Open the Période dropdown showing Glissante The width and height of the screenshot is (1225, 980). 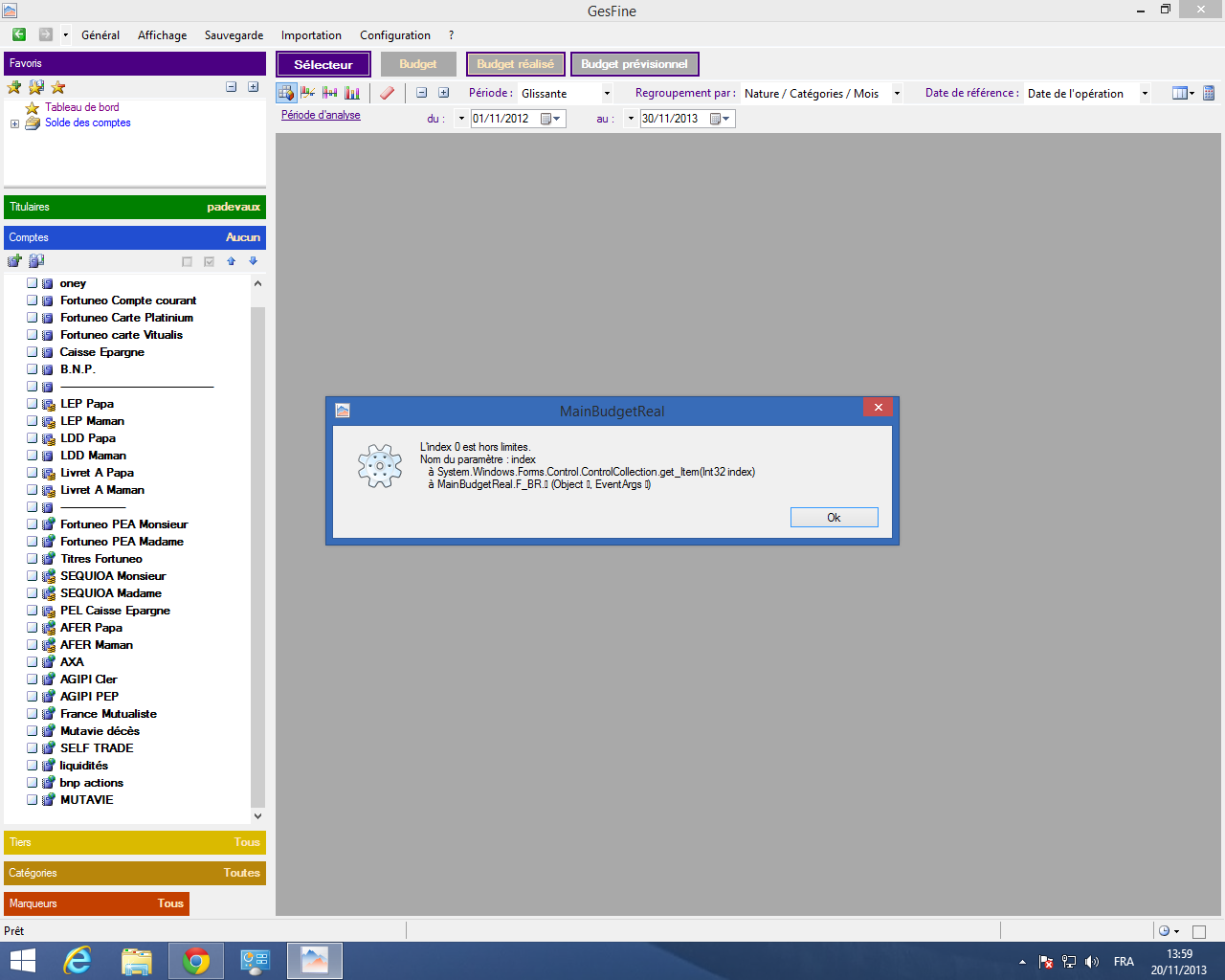[607, 94]
